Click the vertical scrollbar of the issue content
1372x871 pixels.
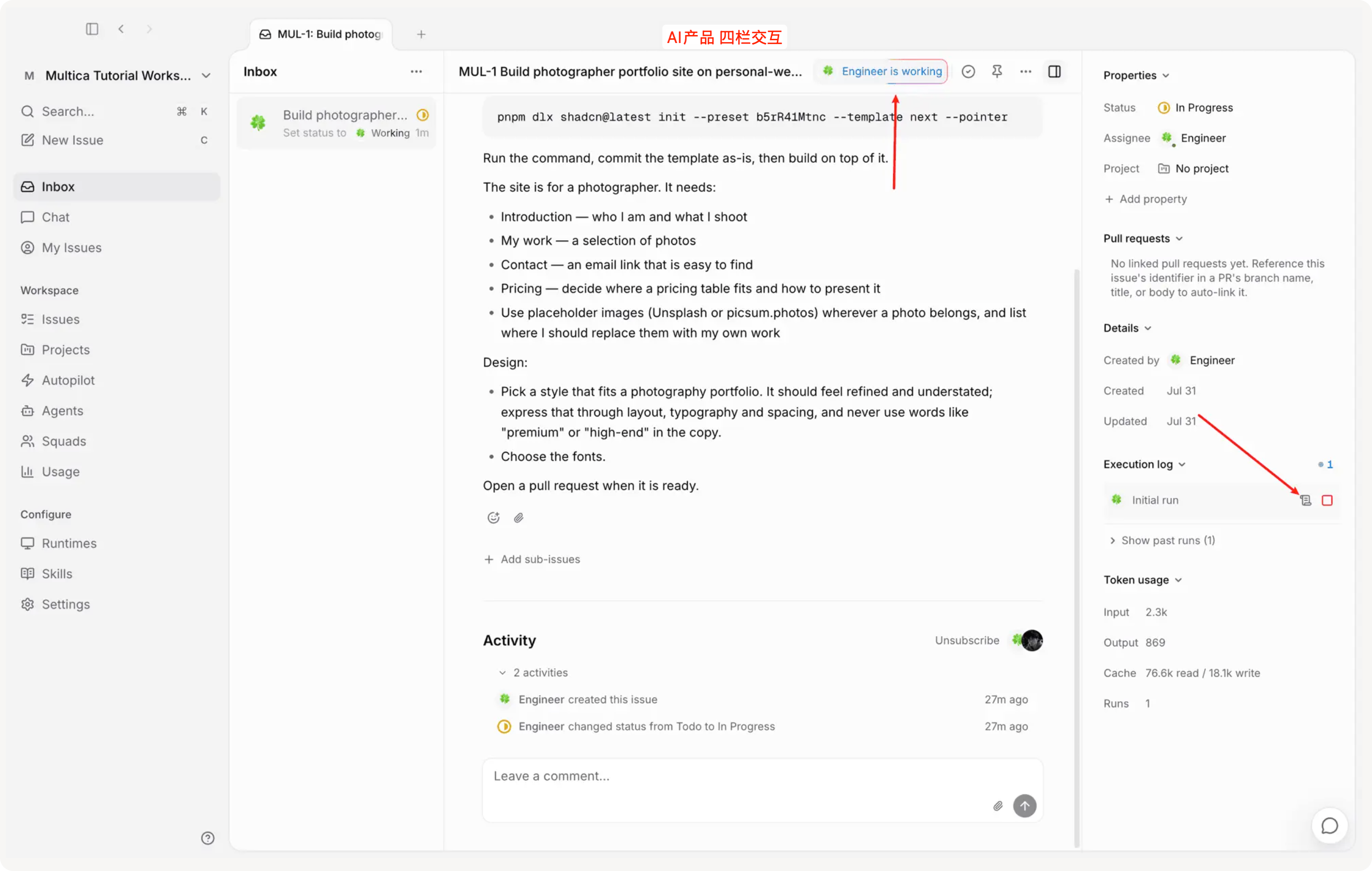(x=1076, y=558)
